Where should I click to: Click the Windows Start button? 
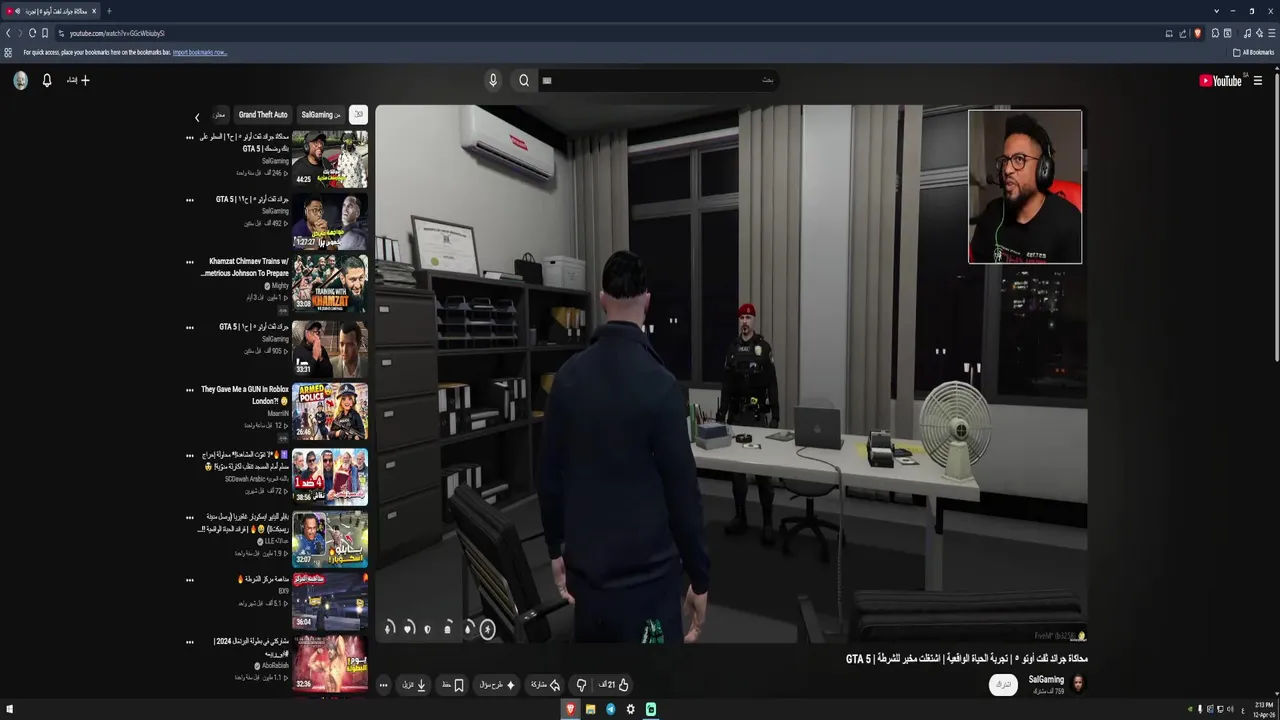(x=10, y=709)
